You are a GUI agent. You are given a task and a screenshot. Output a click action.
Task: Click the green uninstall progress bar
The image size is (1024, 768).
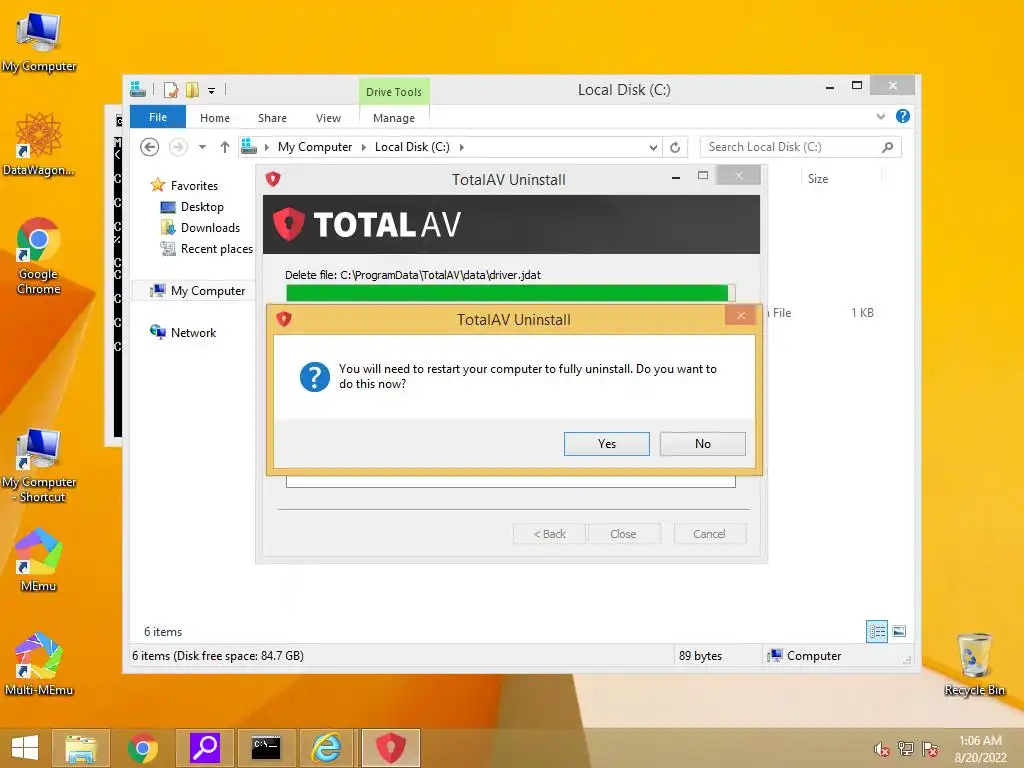(x=510, y=293)
